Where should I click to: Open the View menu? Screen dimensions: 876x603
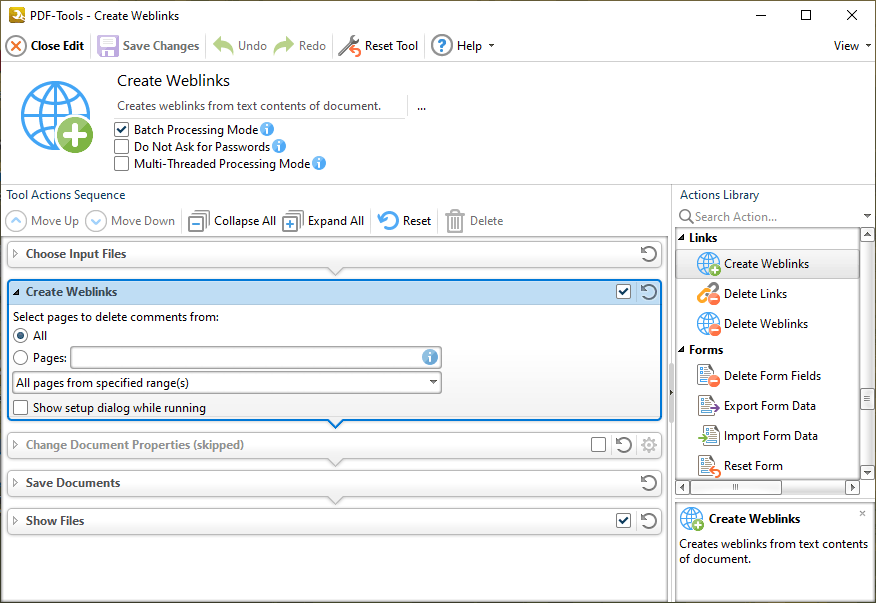(x=851, y=46)
